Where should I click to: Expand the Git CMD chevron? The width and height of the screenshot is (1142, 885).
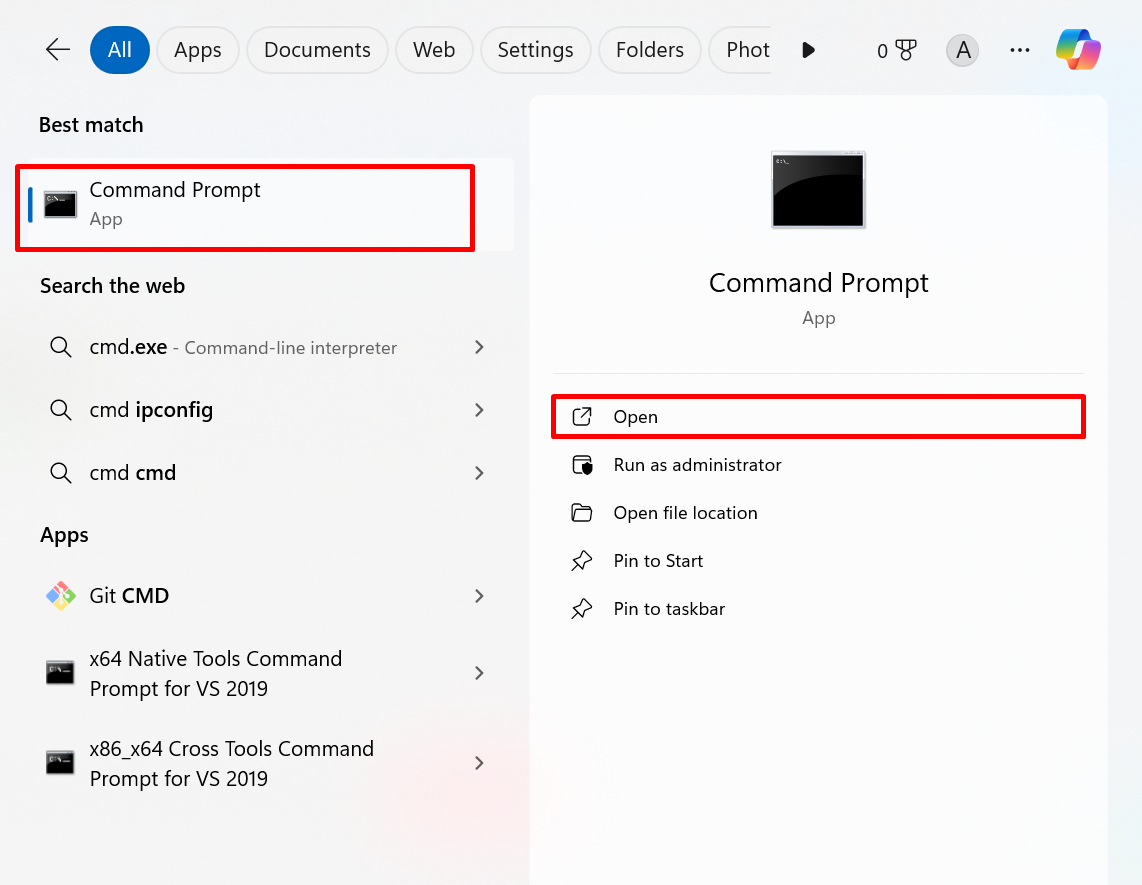click(479, 596)
